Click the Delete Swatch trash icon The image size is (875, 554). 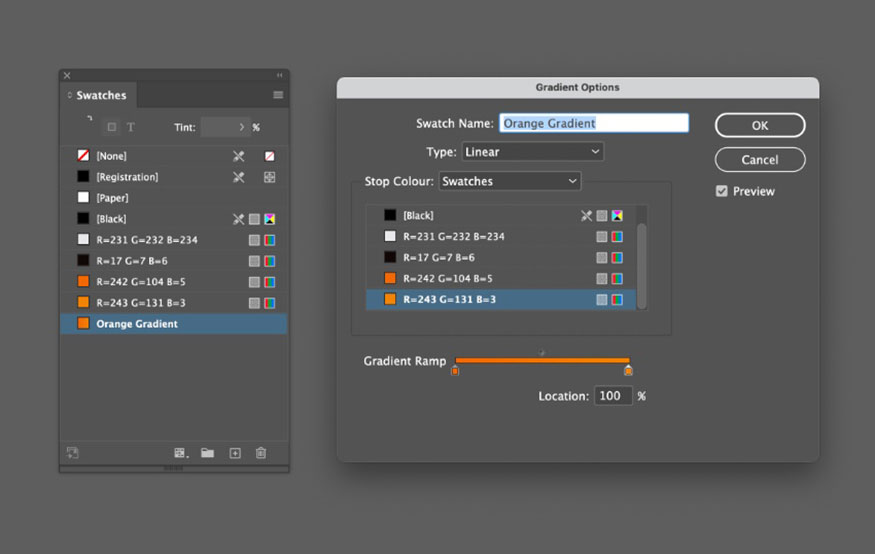(261, 452)
